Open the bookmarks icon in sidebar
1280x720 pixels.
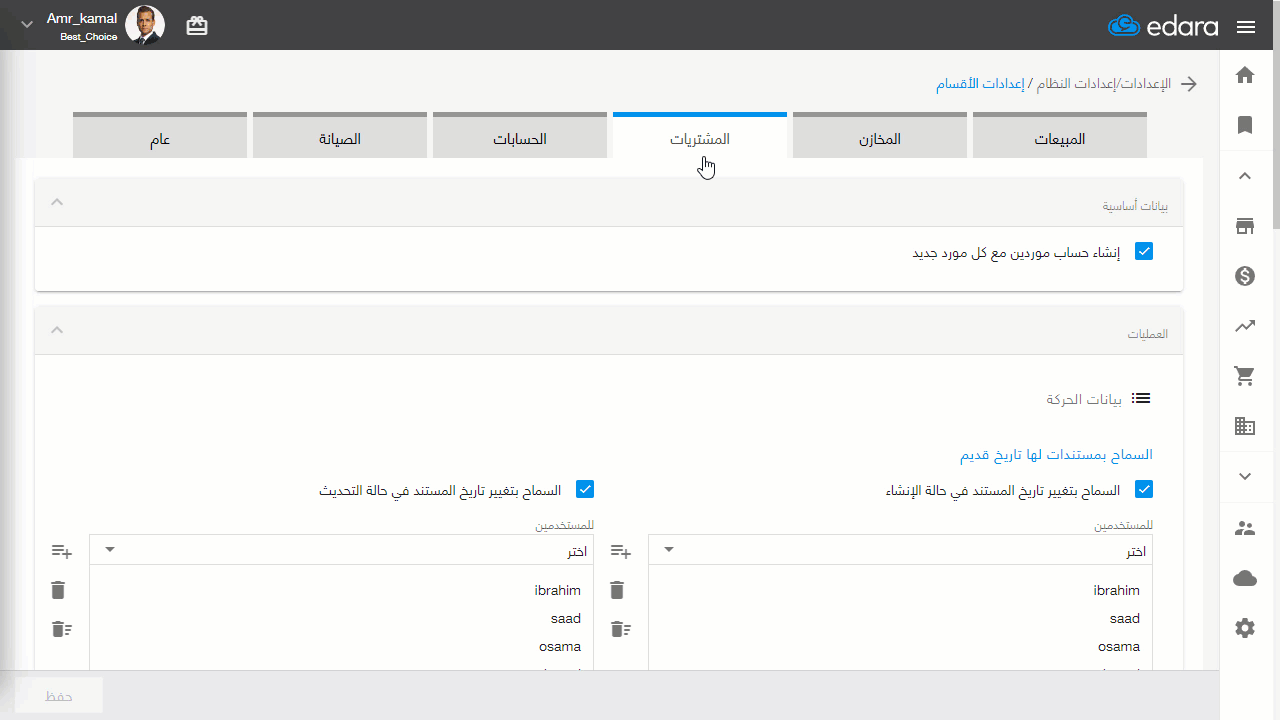[1245, 125]
